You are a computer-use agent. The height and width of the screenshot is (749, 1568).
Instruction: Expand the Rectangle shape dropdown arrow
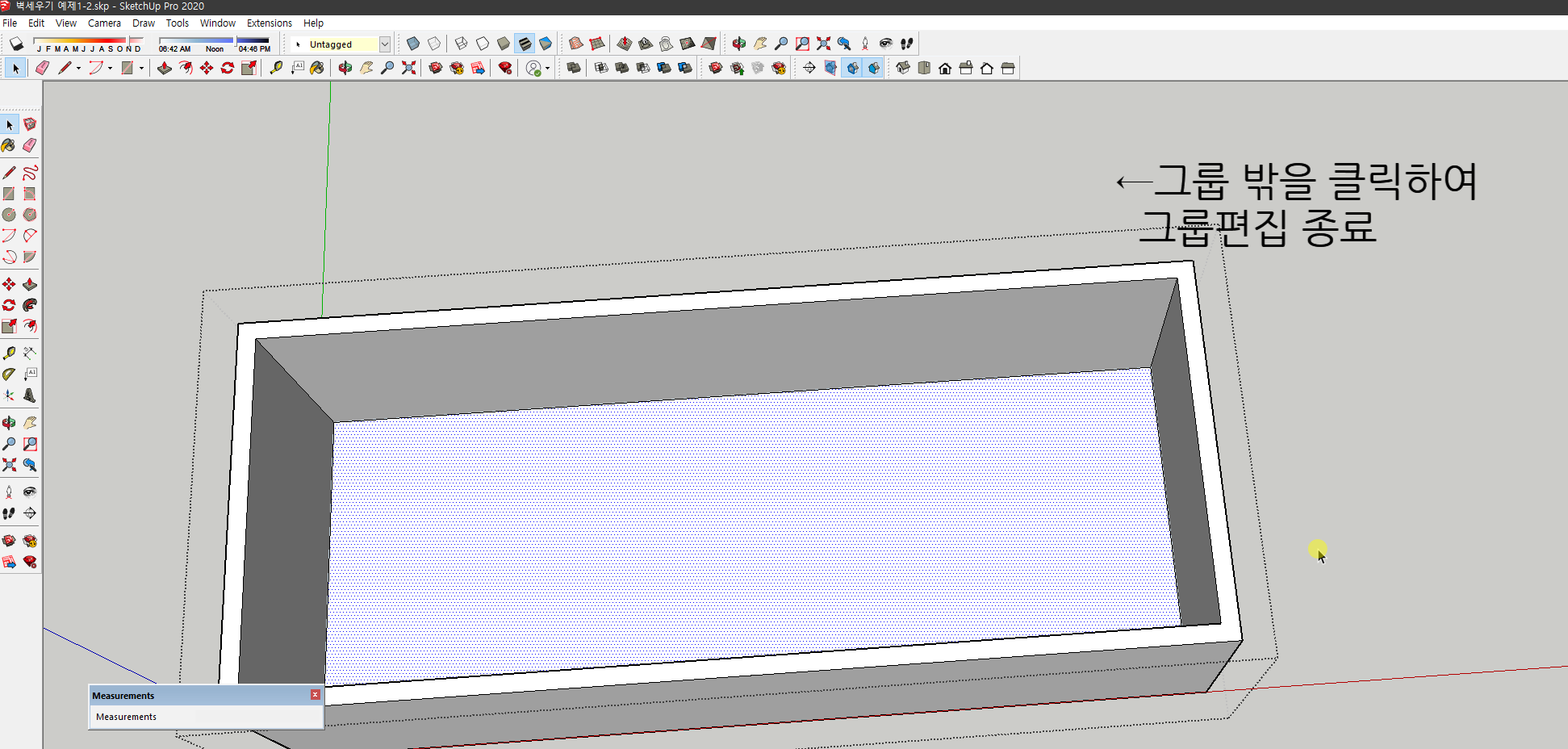[141, 69]
